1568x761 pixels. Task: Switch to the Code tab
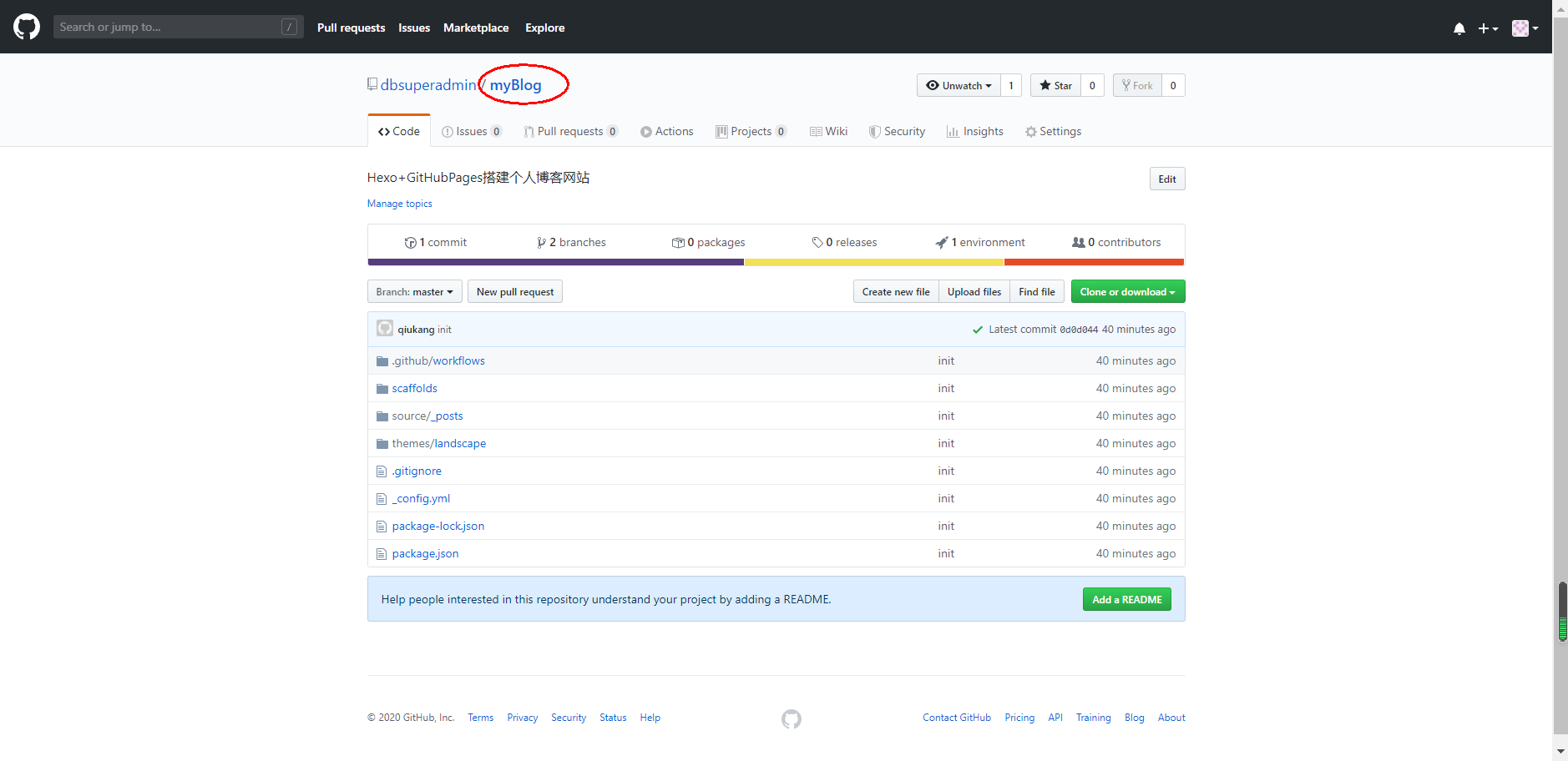coord(399,131)
